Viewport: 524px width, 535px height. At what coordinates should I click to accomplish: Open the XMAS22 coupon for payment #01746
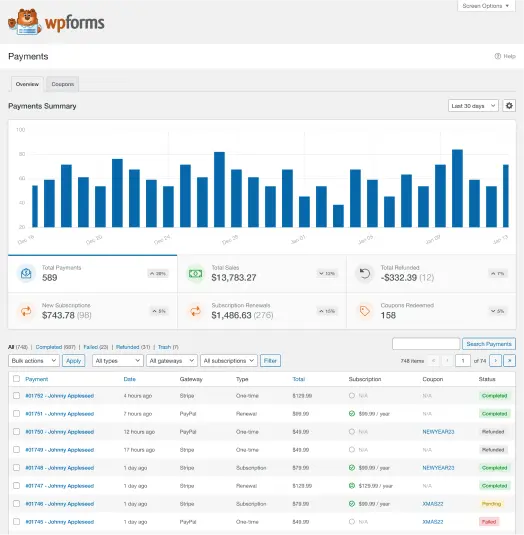[433, 504]
